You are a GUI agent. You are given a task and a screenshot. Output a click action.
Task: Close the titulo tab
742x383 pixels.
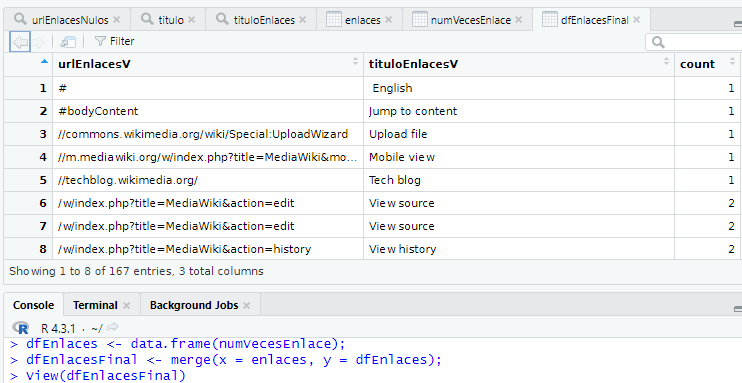[192, 20]
